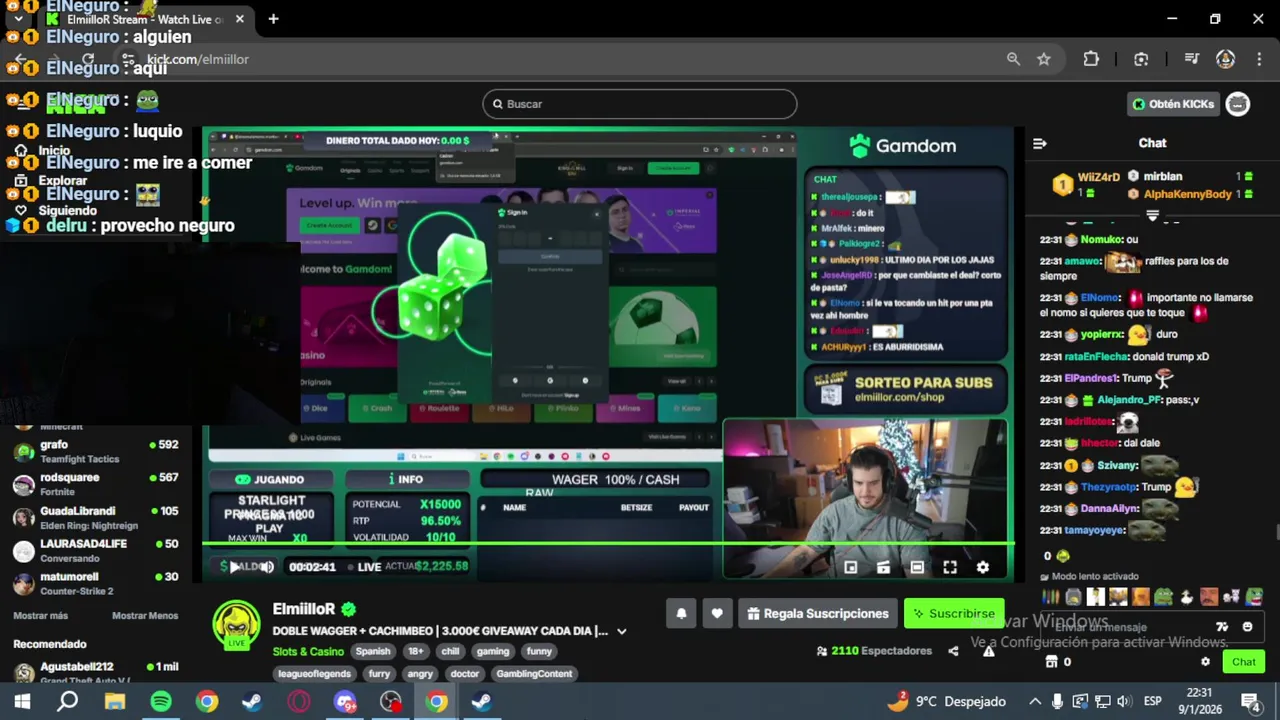Open recommended channel Agustabell212
Viewport: 1280px width, 720px height.
[95, 672]
